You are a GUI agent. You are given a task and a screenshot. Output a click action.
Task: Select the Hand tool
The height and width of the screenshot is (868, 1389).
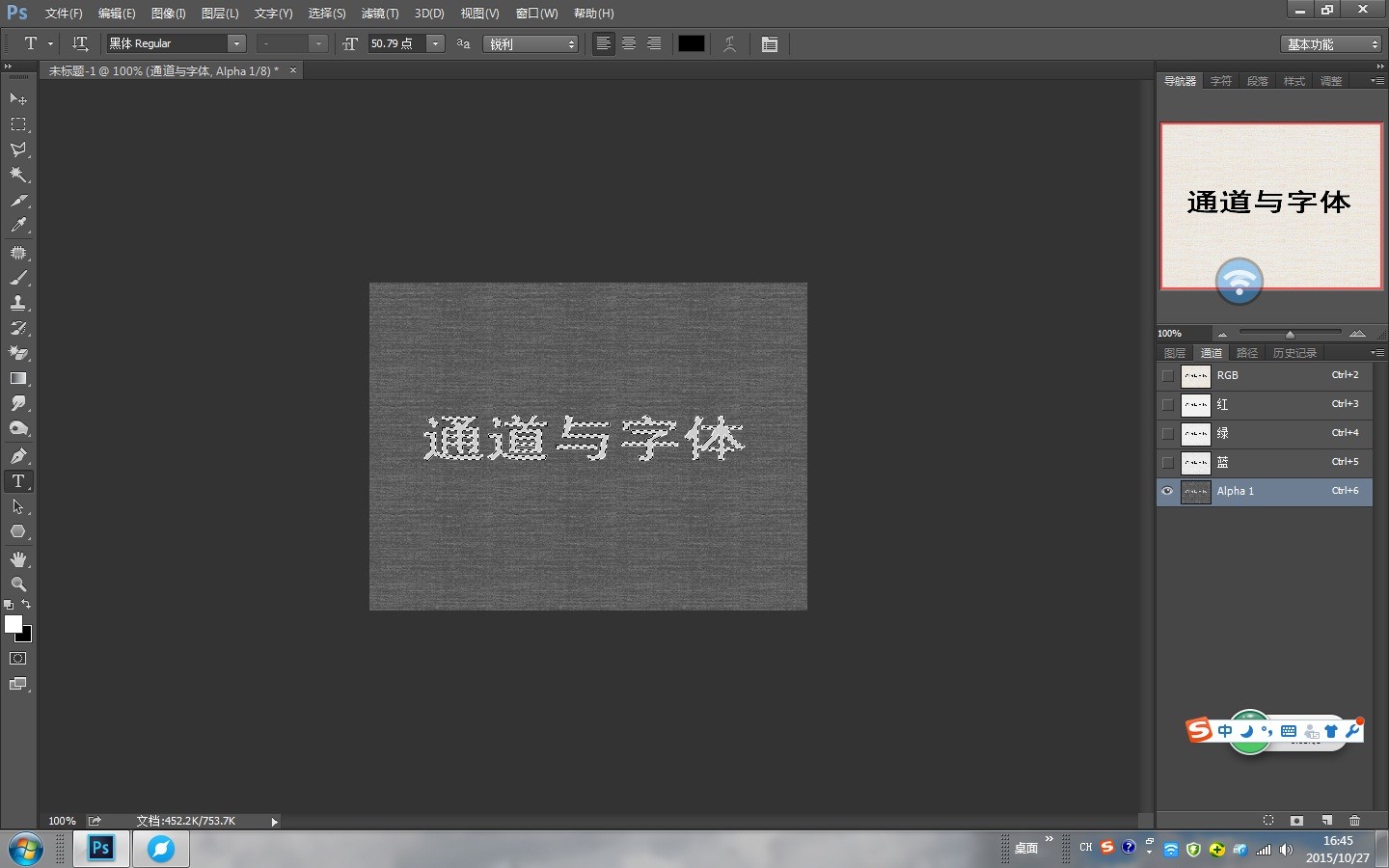[x=18, y=559]
